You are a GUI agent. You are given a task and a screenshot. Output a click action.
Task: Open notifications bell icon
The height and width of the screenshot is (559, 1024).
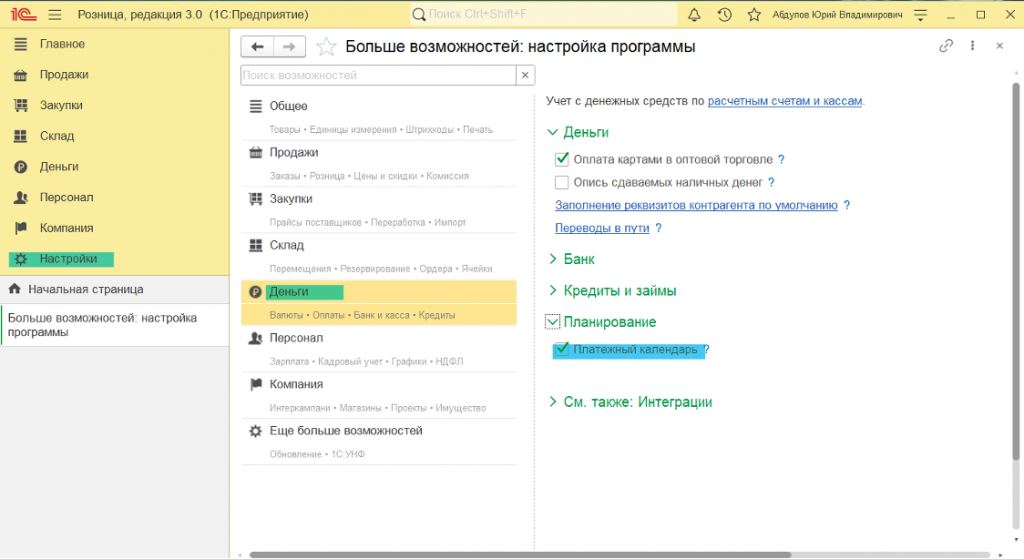tap(694, 14)
